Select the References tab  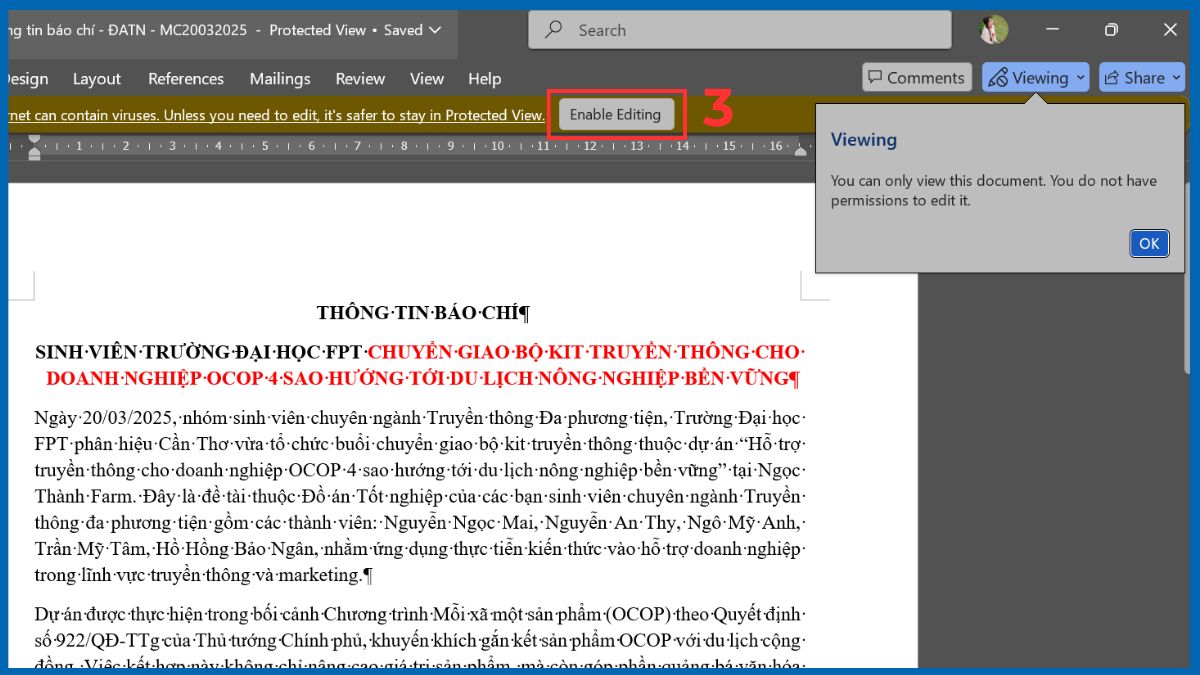tap(186, 78)
